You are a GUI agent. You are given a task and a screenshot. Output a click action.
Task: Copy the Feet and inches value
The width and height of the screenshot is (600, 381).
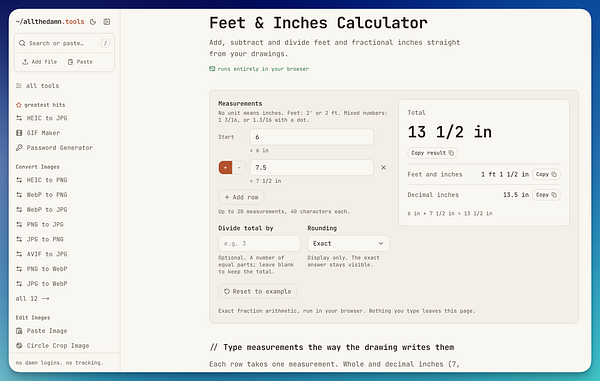[546, 174]
